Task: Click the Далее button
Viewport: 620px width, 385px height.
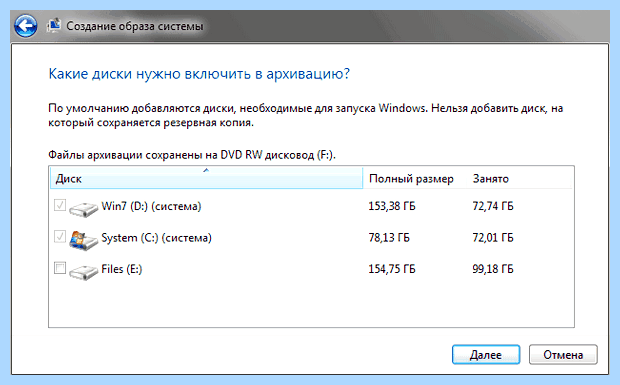Action: coord(486,355)
